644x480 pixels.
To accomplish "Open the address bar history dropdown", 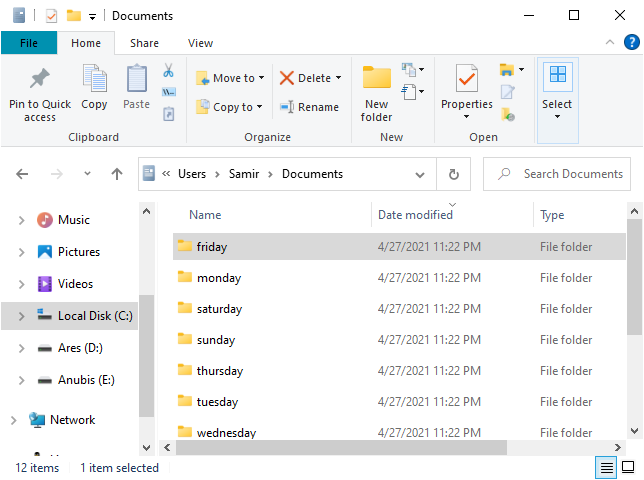I will tap(420, 175).
